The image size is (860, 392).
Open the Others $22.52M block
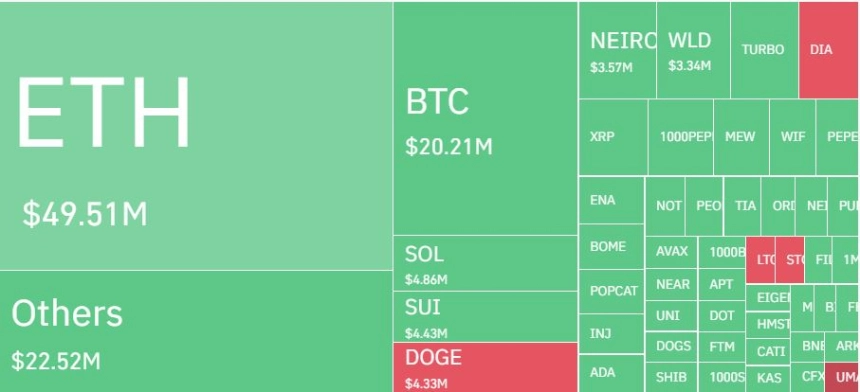196,332
